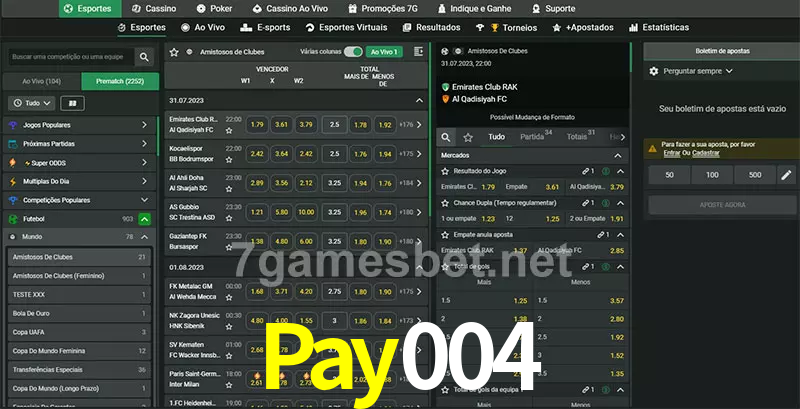The height and width of the screenshot is (409, 800).
Task: Open favorite markets star tab
Action: click(468, 137)
